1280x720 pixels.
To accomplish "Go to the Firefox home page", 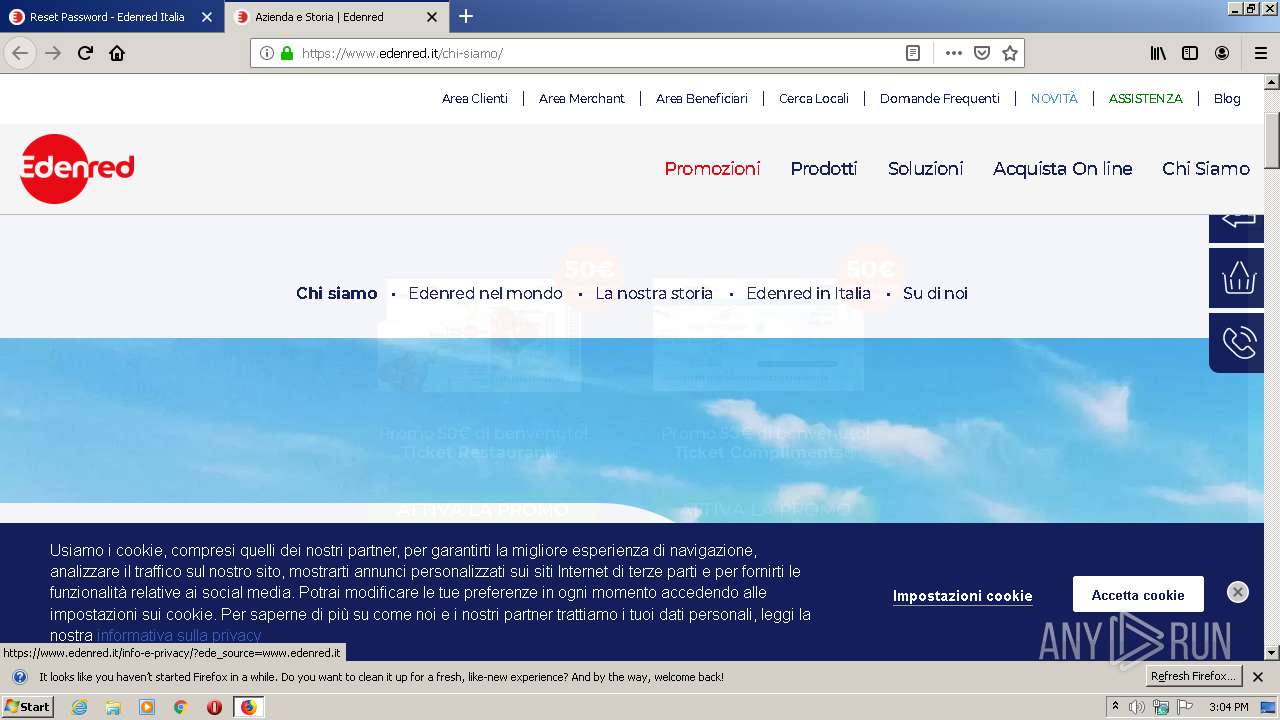I will pos(117,53).
